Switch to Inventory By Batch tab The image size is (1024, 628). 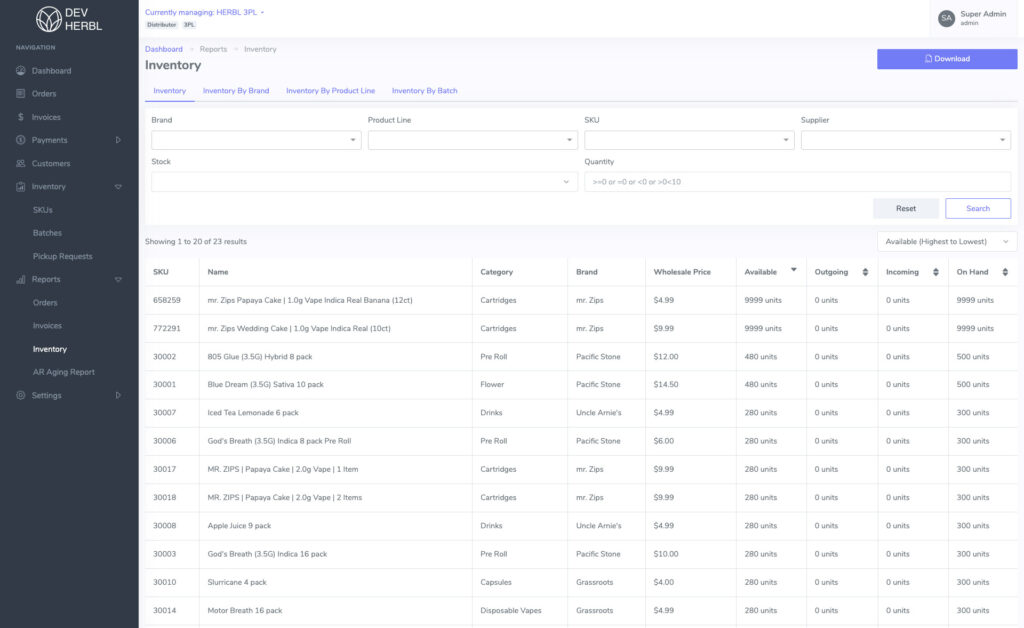pos(424,91)
